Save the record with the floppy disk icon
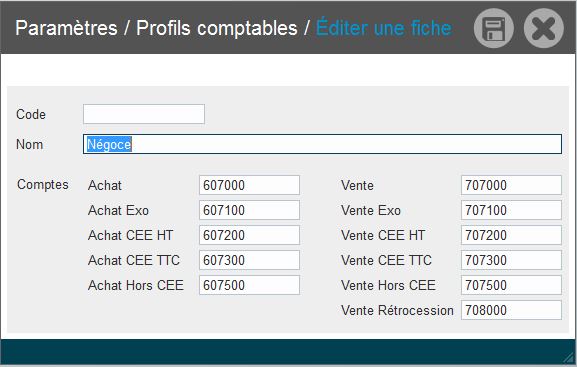577x367 pixels. click(494, 28)
